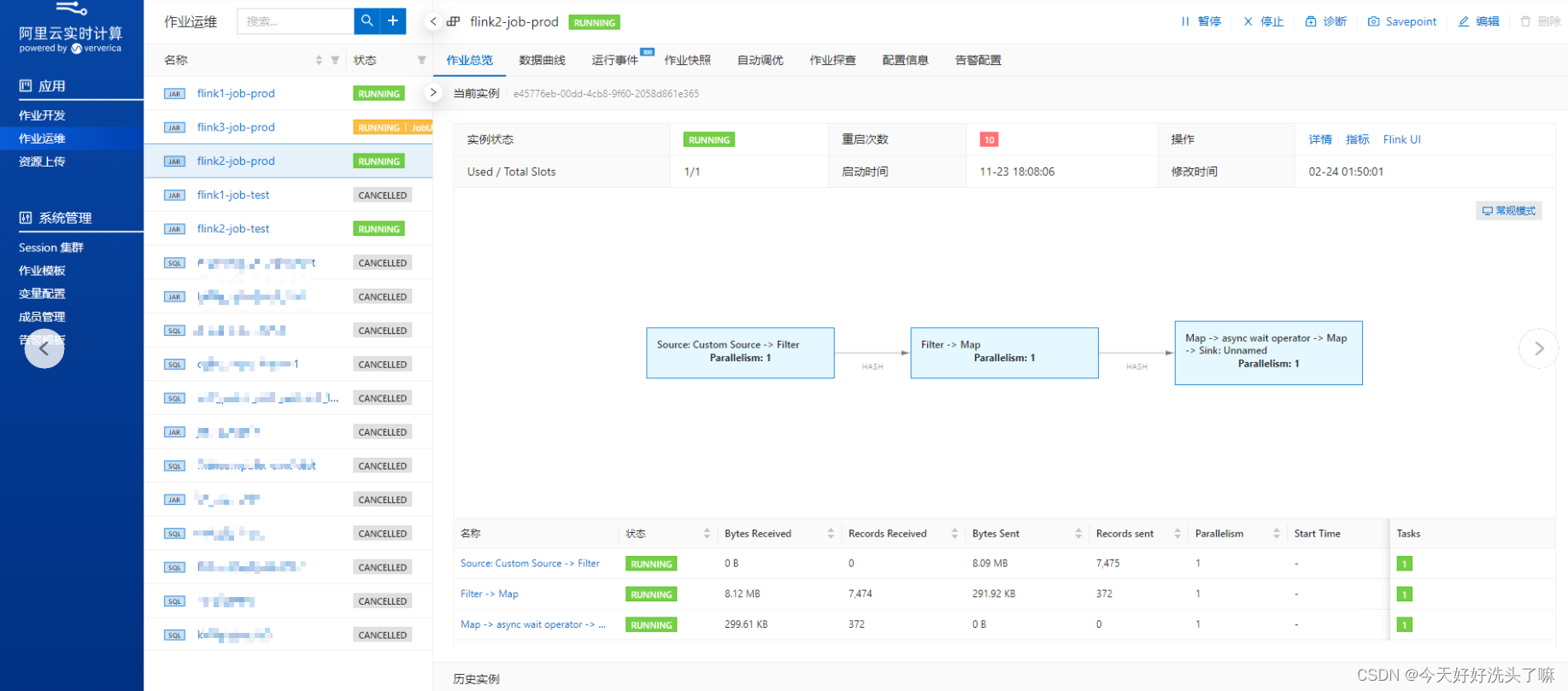Switch to the 数据曲线 tab

coord(542,60)
